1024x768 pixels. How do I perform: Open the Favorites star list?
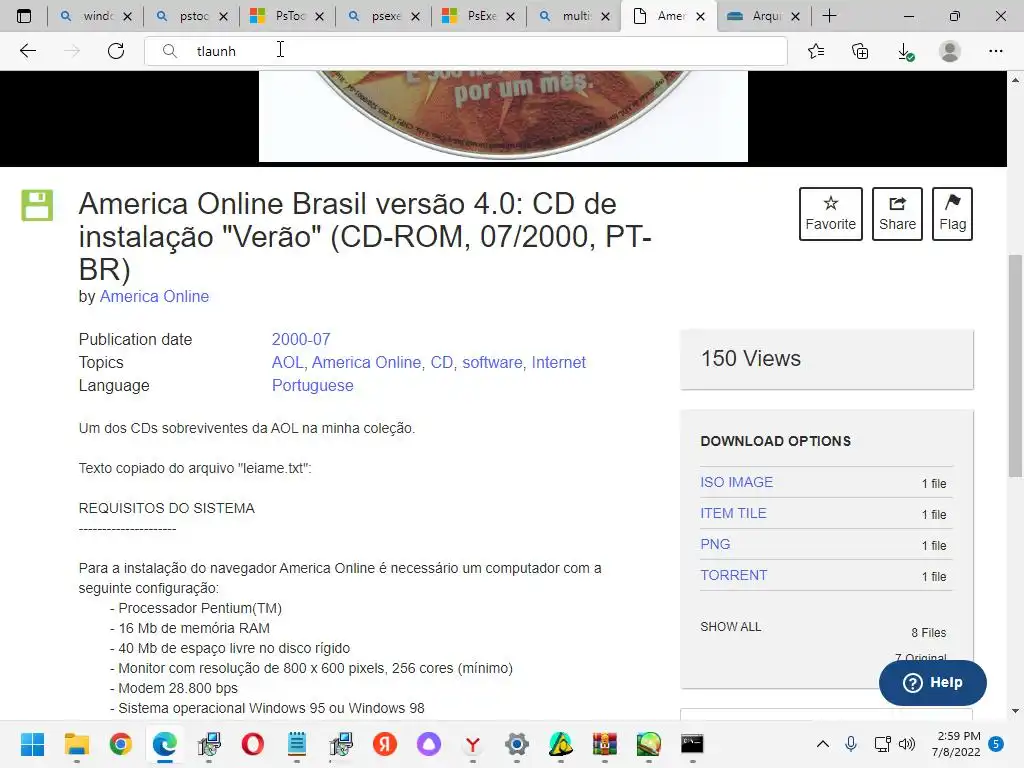coord(816,51)
